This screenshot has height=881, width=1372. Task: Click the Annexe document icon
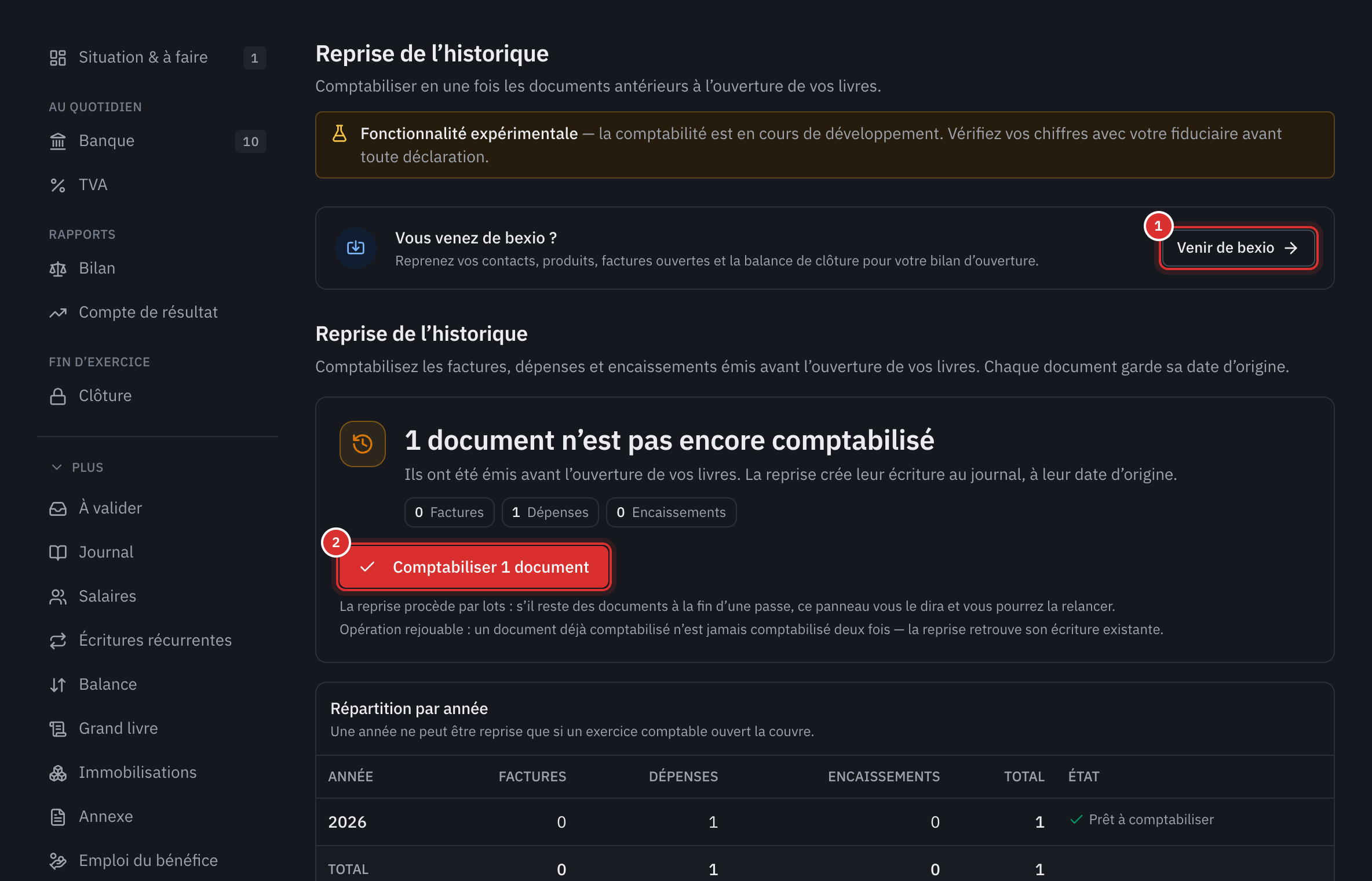[58, 817]
